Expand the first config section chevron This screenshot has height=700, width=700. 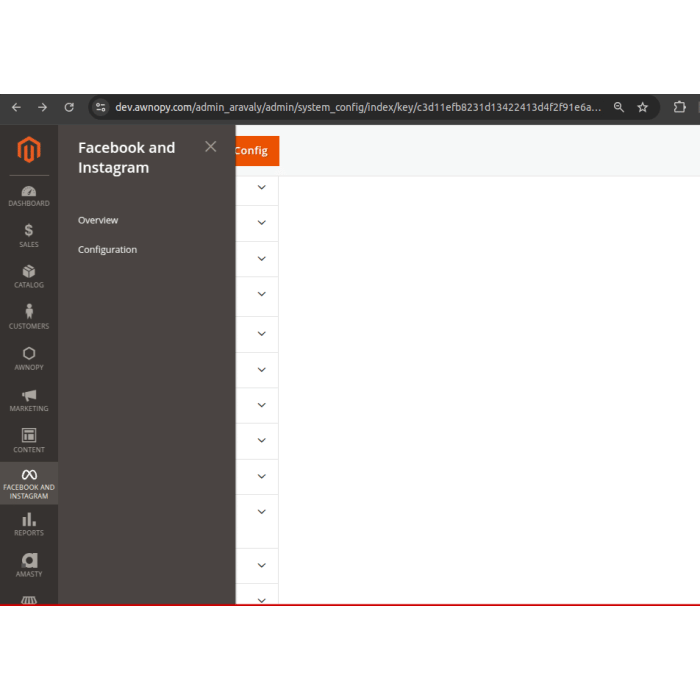262,187
